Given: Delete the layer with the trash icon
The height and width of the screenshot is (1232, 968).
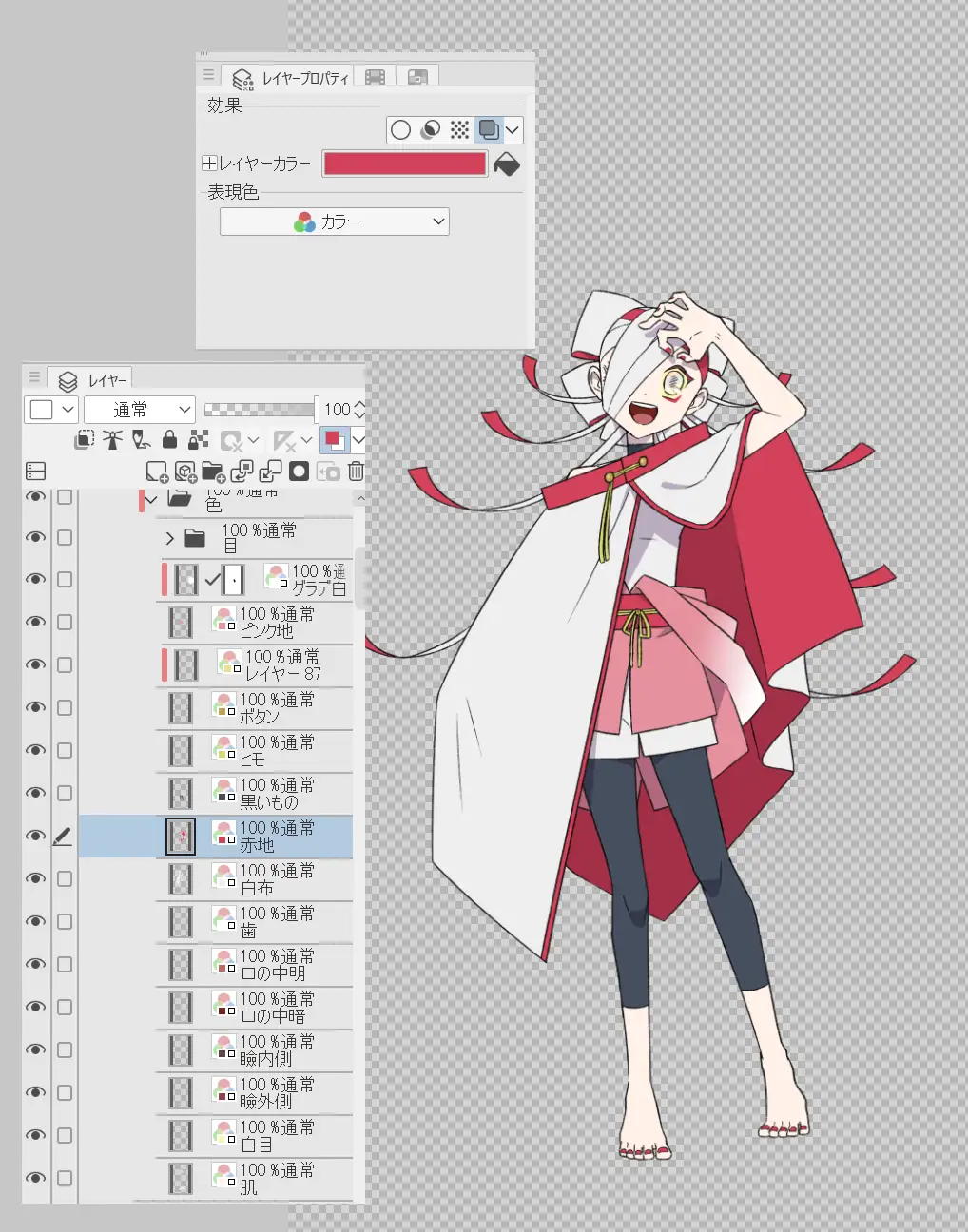Looking at the screenshot, I should point(356,472).
